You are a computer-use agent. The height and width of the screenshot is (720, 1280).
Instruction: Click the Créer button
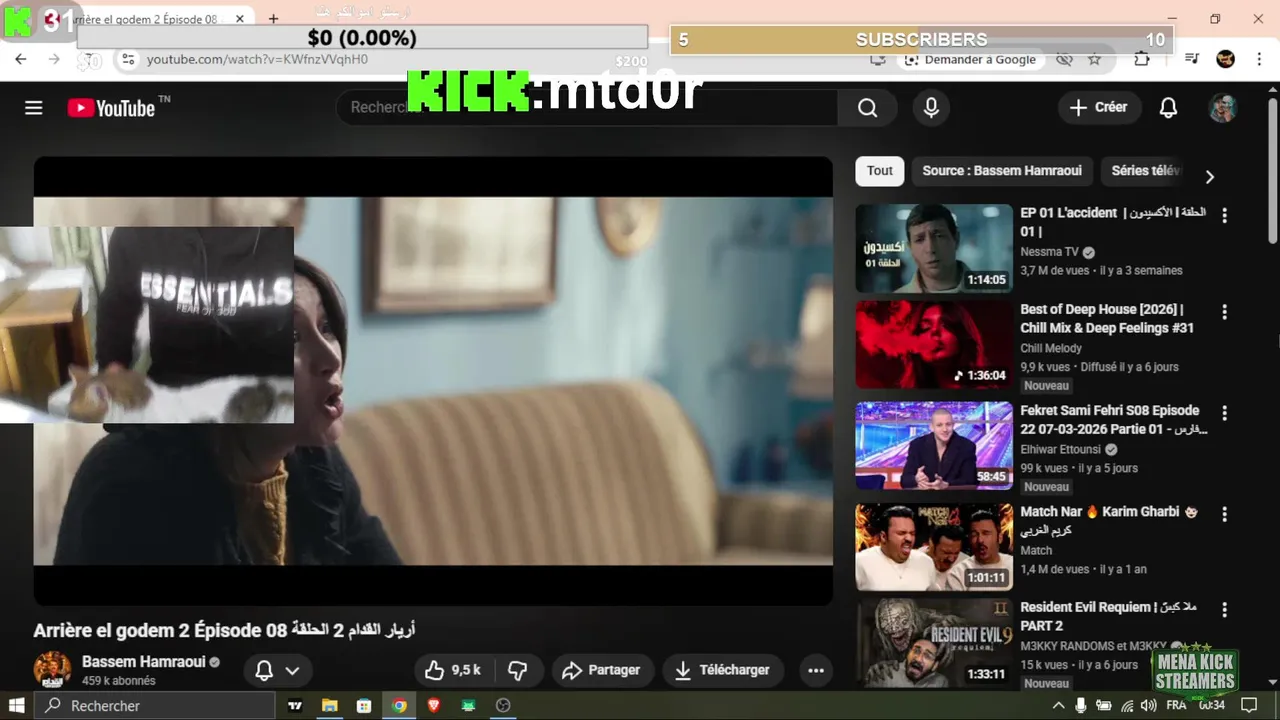click(x=1099, y=107)
